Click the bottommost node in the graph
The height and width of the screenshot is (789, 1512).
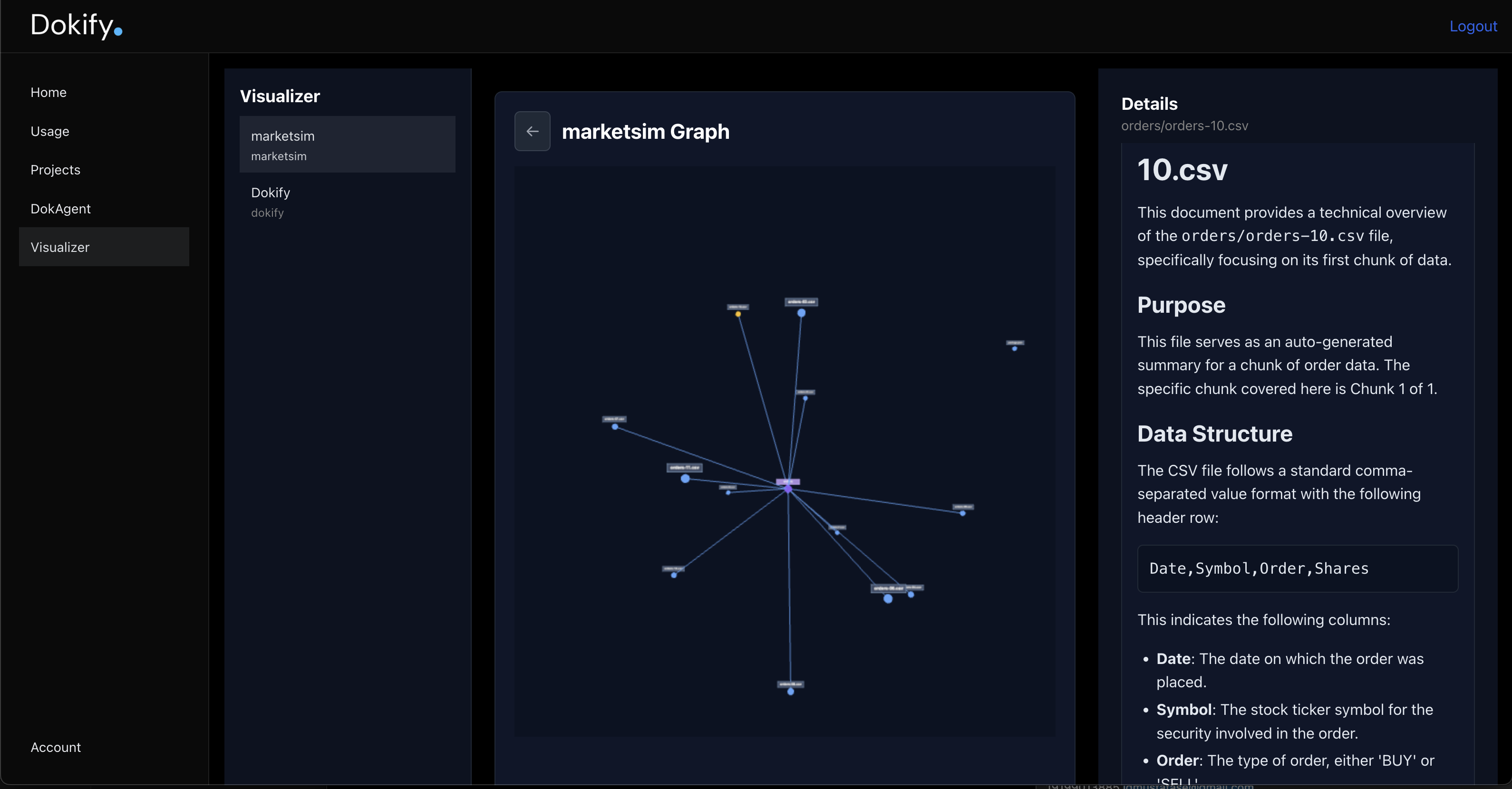tap(791, 692)
